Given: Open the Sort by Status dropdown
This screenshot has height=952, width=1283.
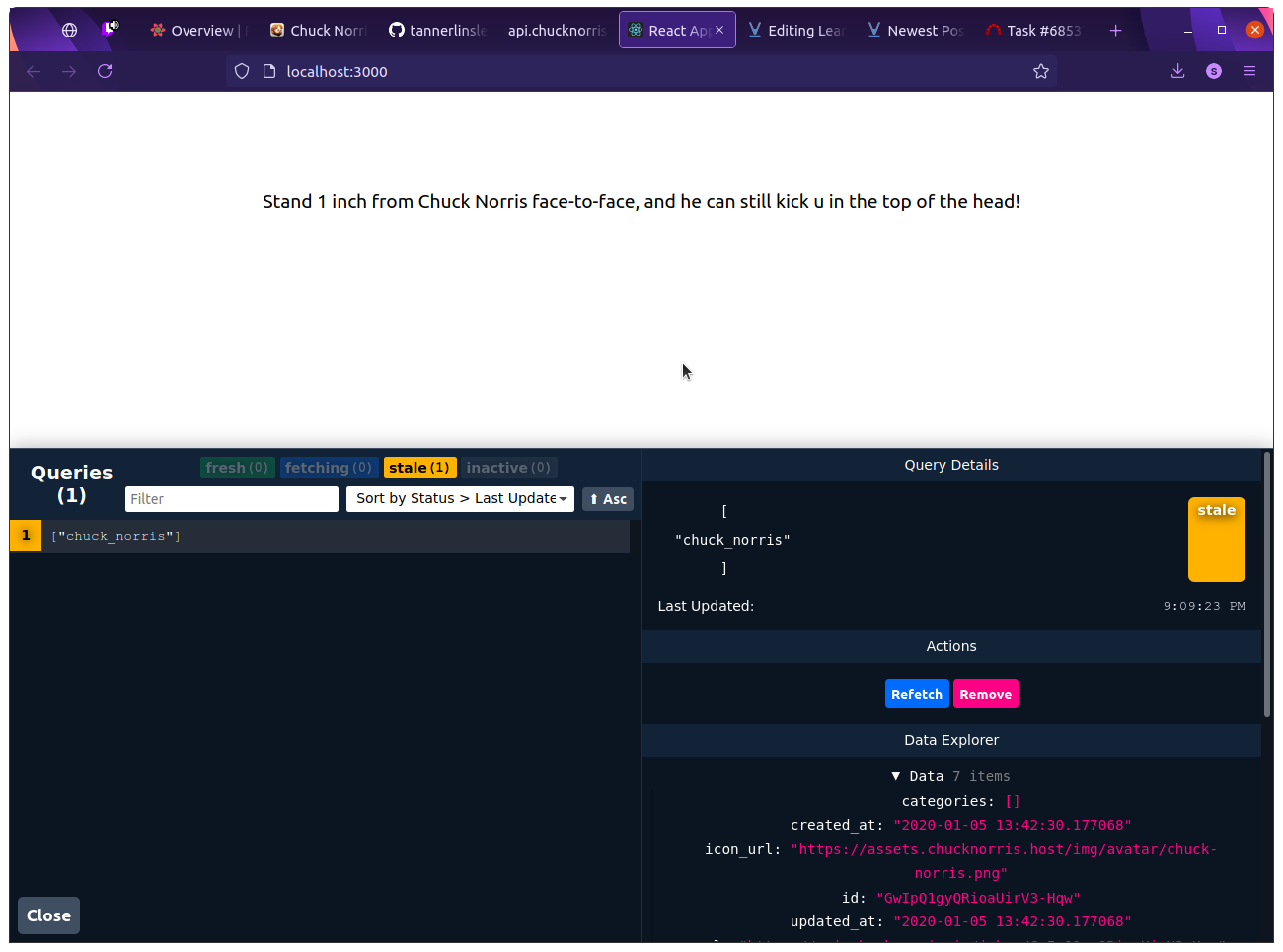Looking at the screenshot, I should point(460,498).
